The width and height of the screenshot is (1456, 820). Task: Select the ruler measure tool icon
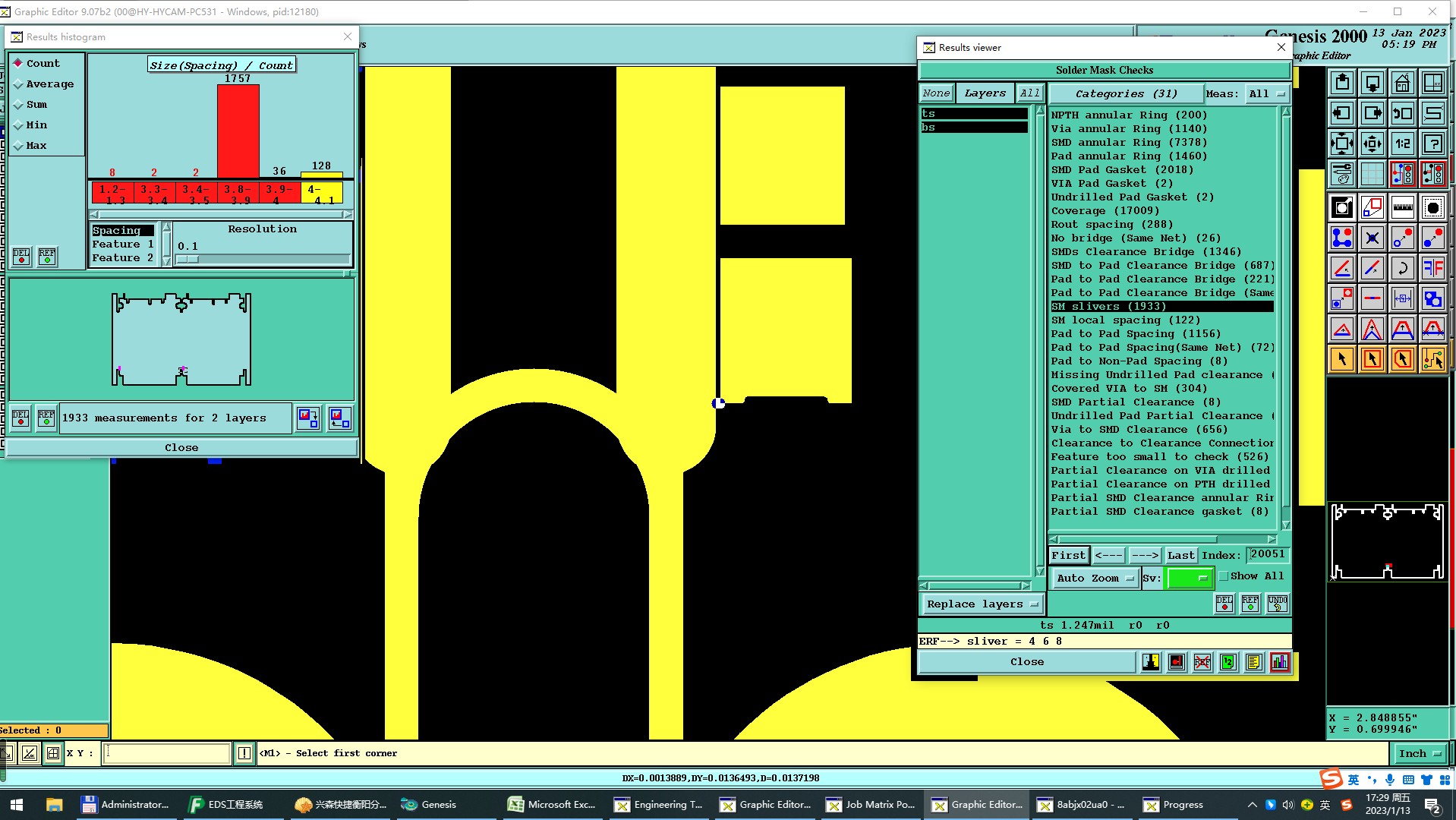pos(1402,207)
